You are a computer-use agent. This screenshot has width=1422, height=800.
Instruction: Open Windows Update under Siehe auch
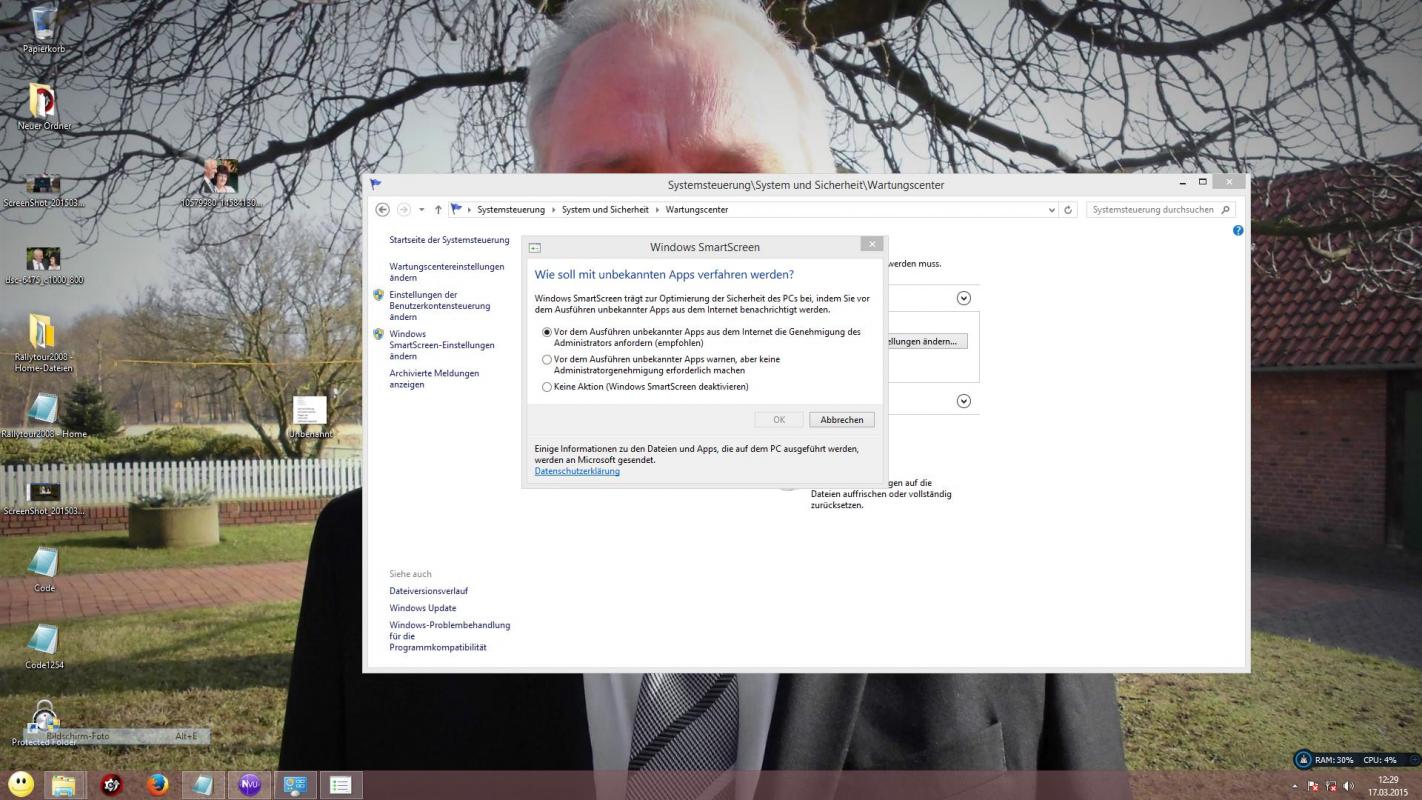coord(423,608)
